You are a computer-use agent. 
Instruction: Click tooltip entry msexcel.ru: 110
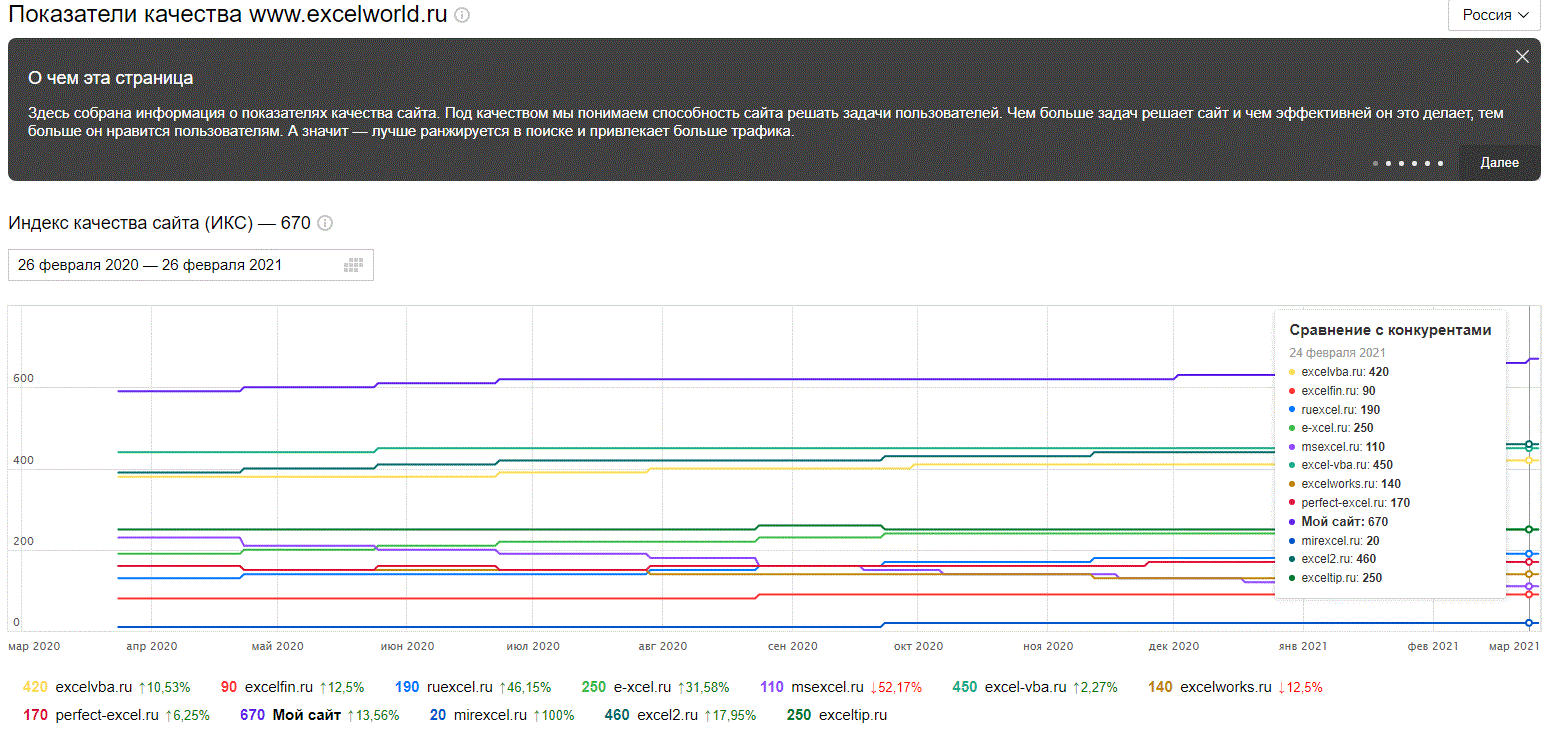(1337, 447)
